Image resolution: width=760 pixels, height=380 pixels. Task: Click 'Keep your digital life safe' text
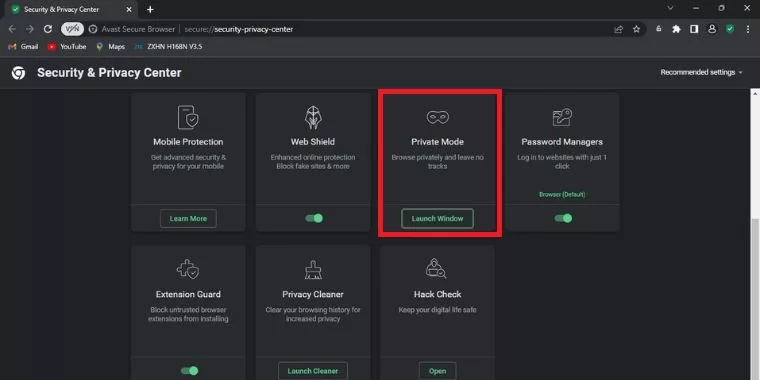[x=437, y=310]
